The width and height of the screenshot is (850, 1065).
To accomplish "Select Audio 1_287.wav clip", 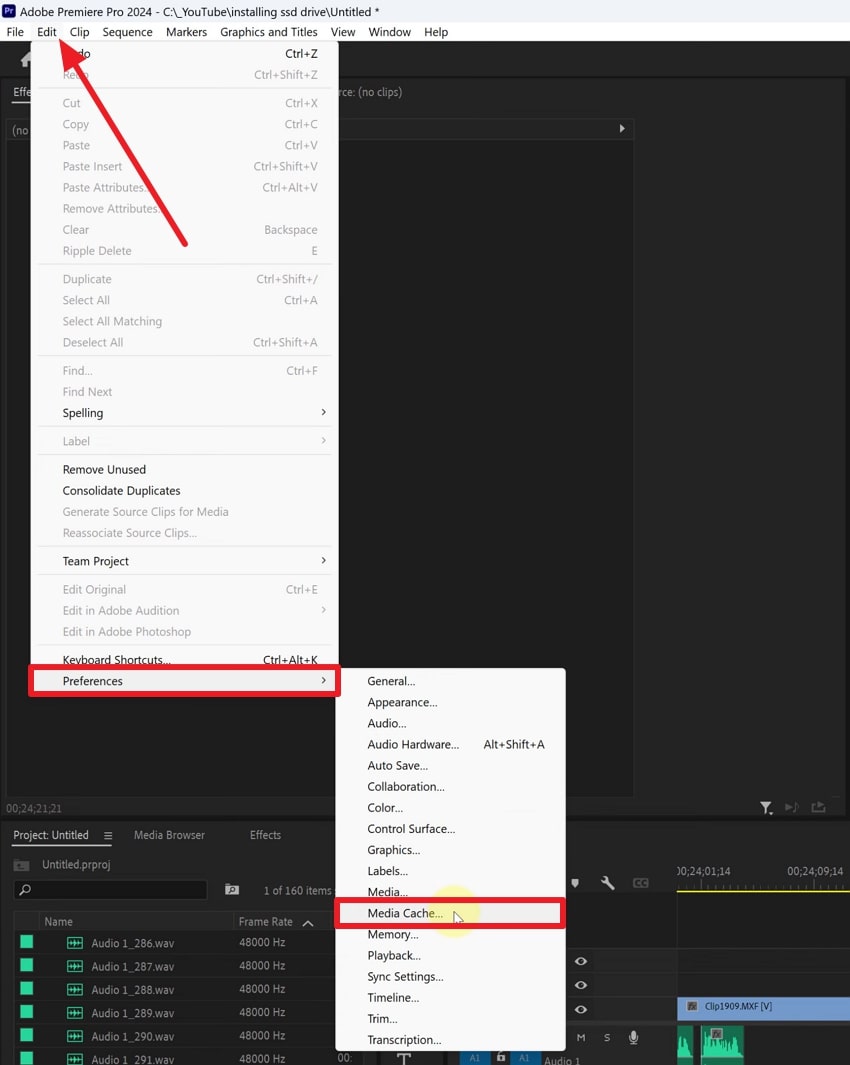I will 132,966.
